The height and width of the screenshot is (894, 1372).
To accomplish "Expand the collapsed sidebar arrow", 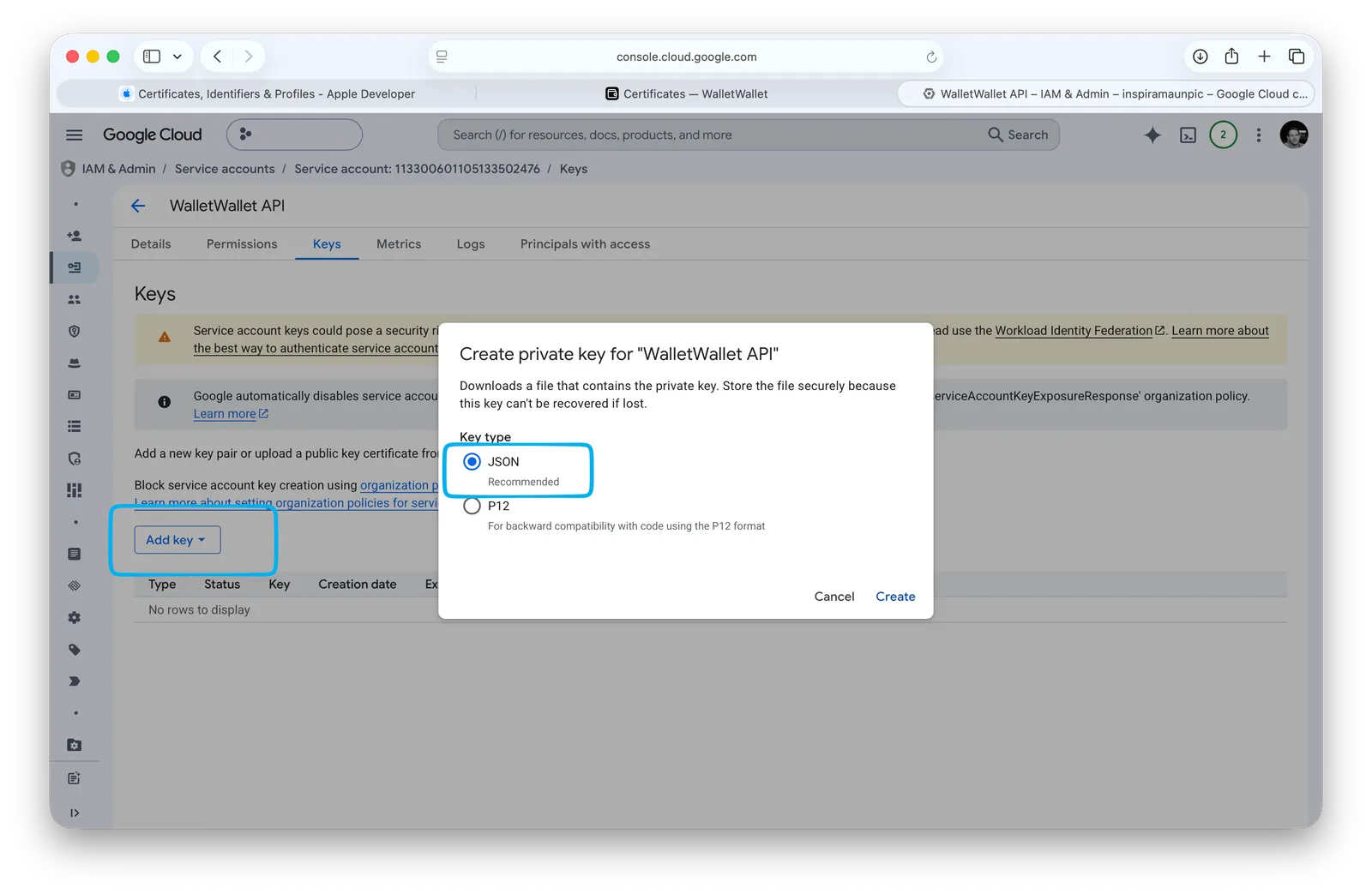I will point(75,813).
